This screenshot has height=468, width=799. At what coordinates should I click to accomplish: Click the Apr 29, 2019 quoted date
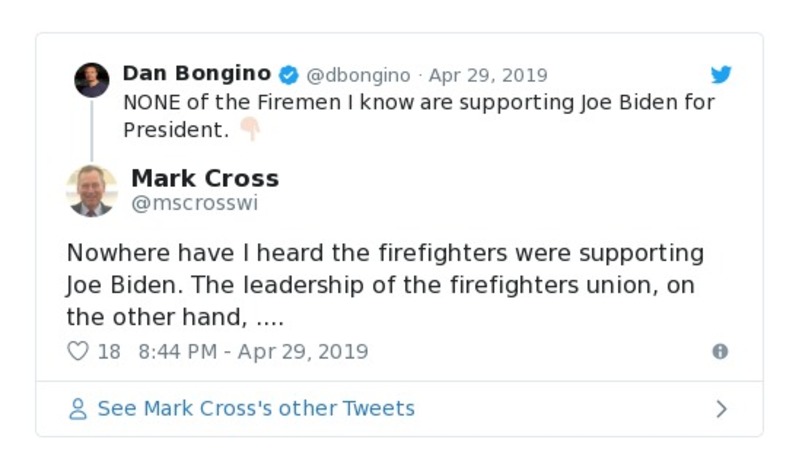click(488, 76)
